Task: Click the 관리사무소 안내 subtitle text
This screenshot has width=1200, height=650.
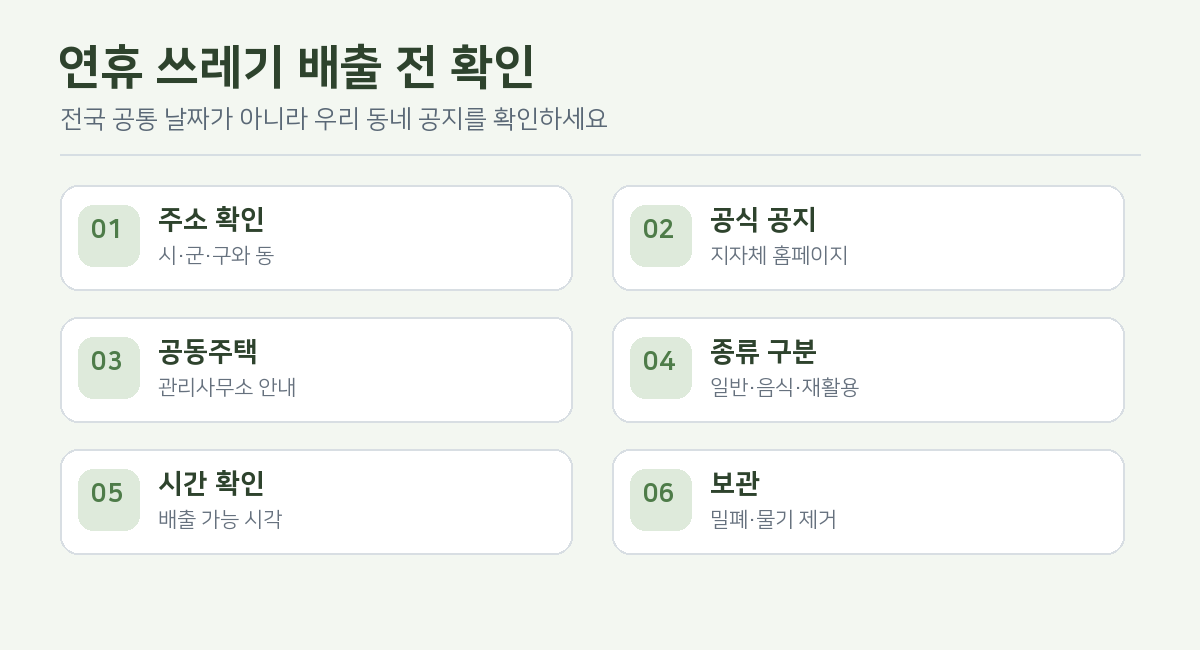Action: 227,387
